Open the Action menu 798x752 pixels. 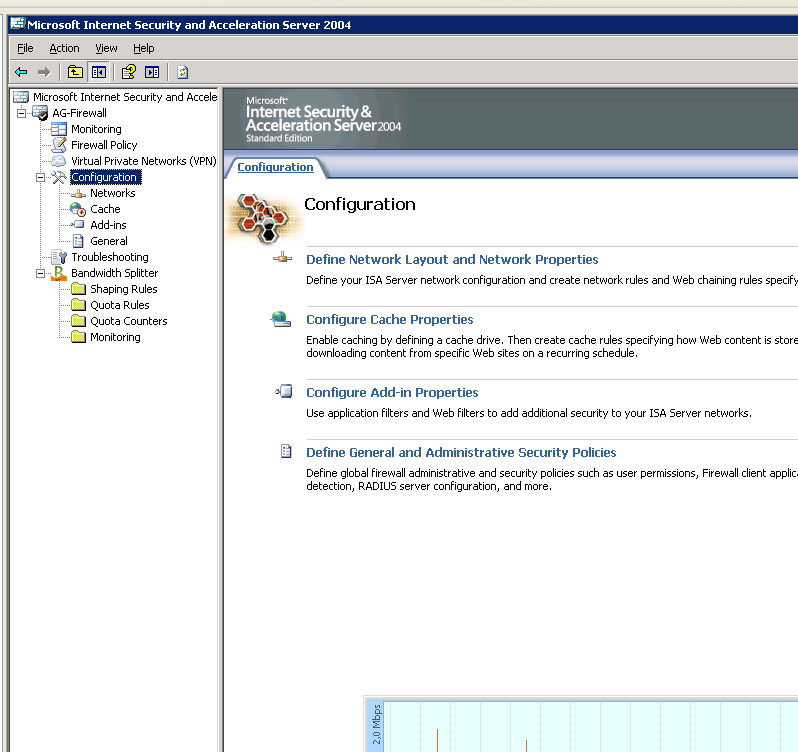tap(64, 48)
